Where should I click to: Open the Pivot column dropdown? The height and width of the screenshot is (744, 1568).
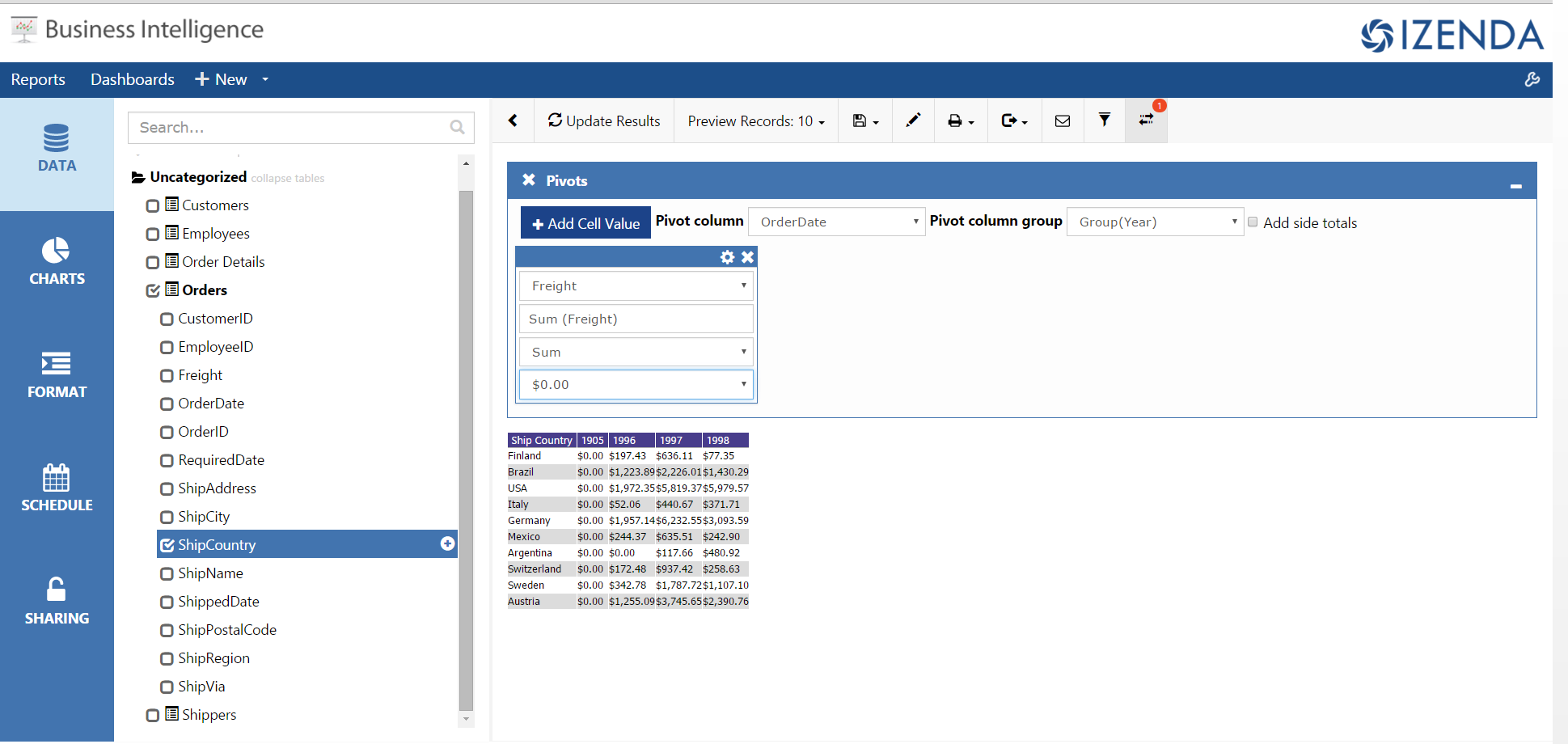(x=836, y=222)
